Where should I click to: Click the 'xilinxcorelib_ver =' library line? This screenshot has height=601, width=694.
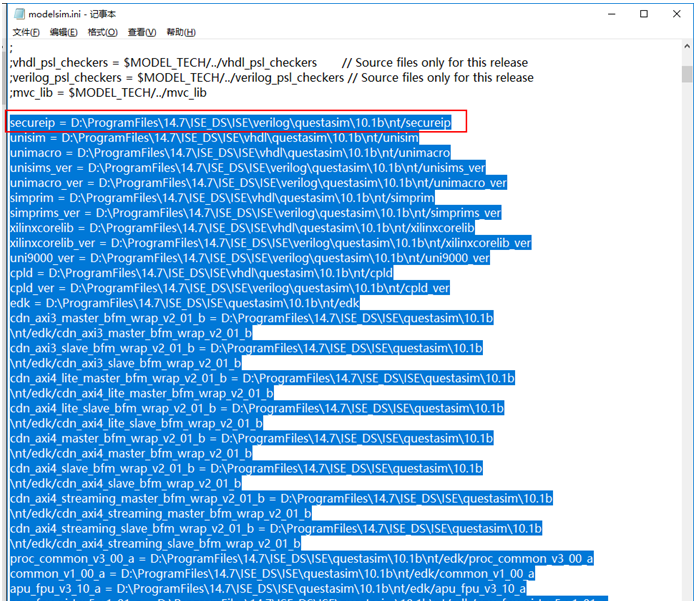click(270, 243)
